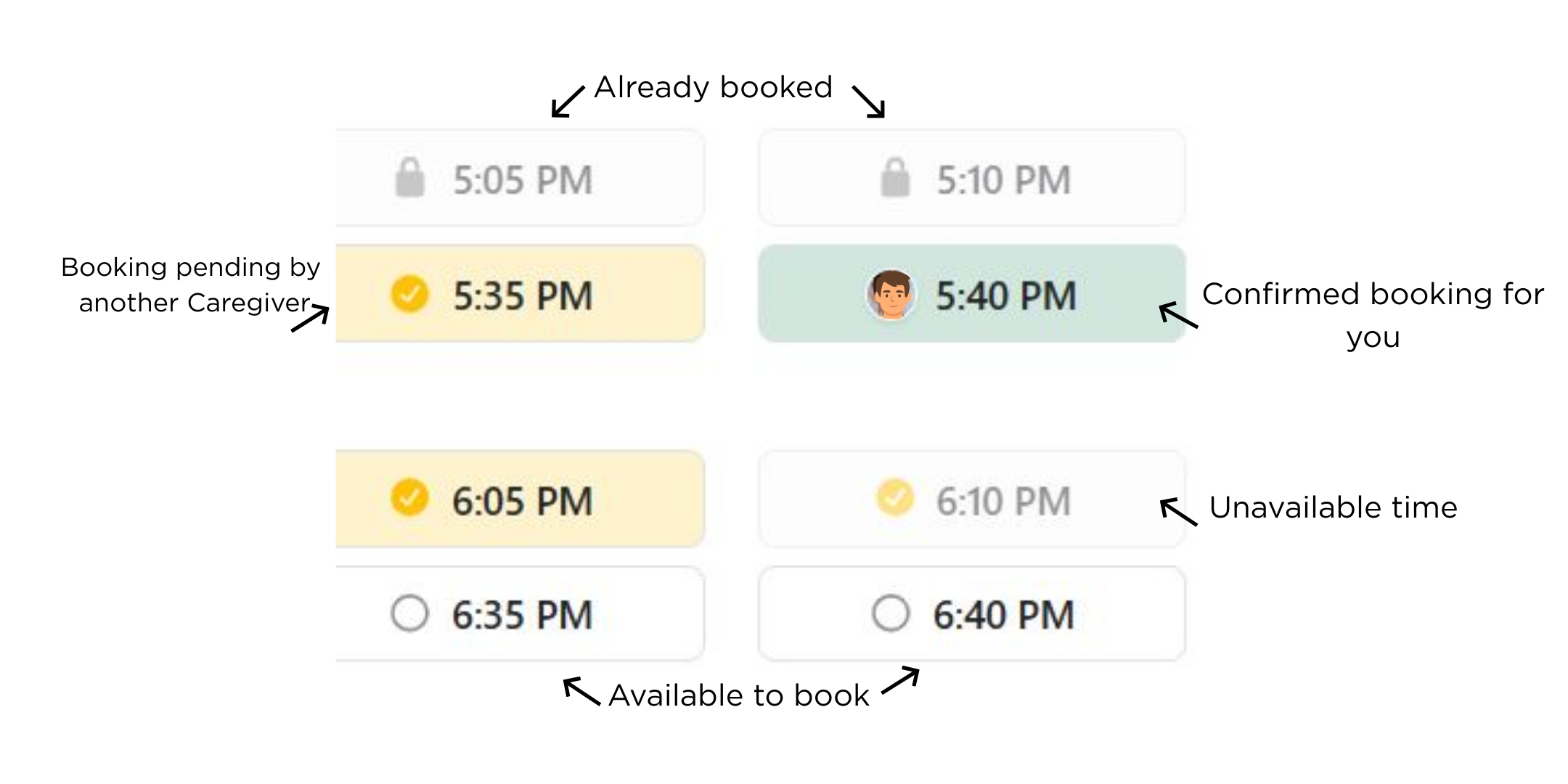Choose the 6:40 PM time slot
1568x784 pixels.
(x=972, y=614)
